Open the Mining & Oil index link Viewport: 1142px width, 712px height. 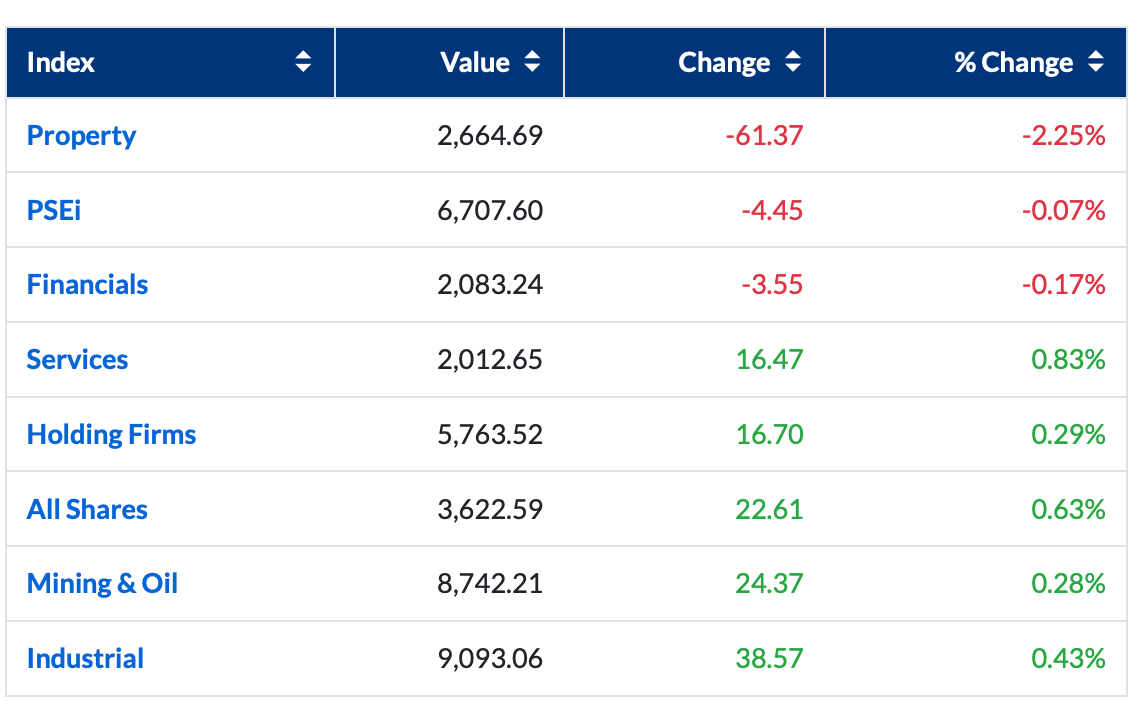tap(102, 584)
